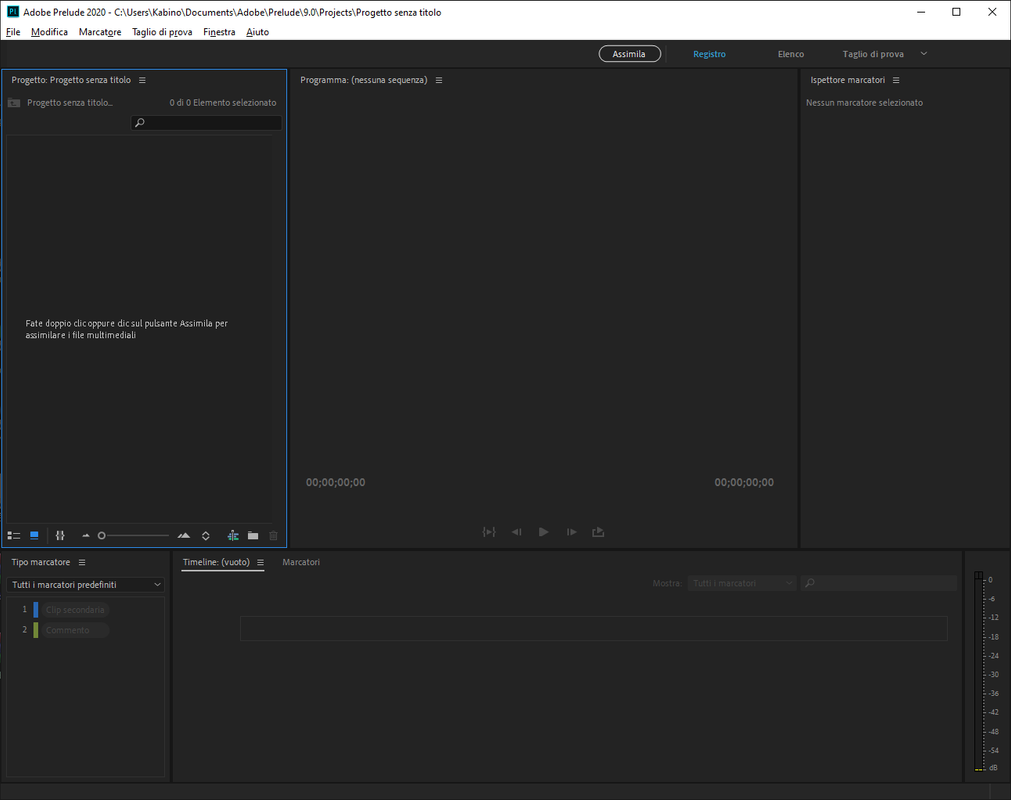
Task: Click the green swatch of Commento
Action: tap(36, 630)
